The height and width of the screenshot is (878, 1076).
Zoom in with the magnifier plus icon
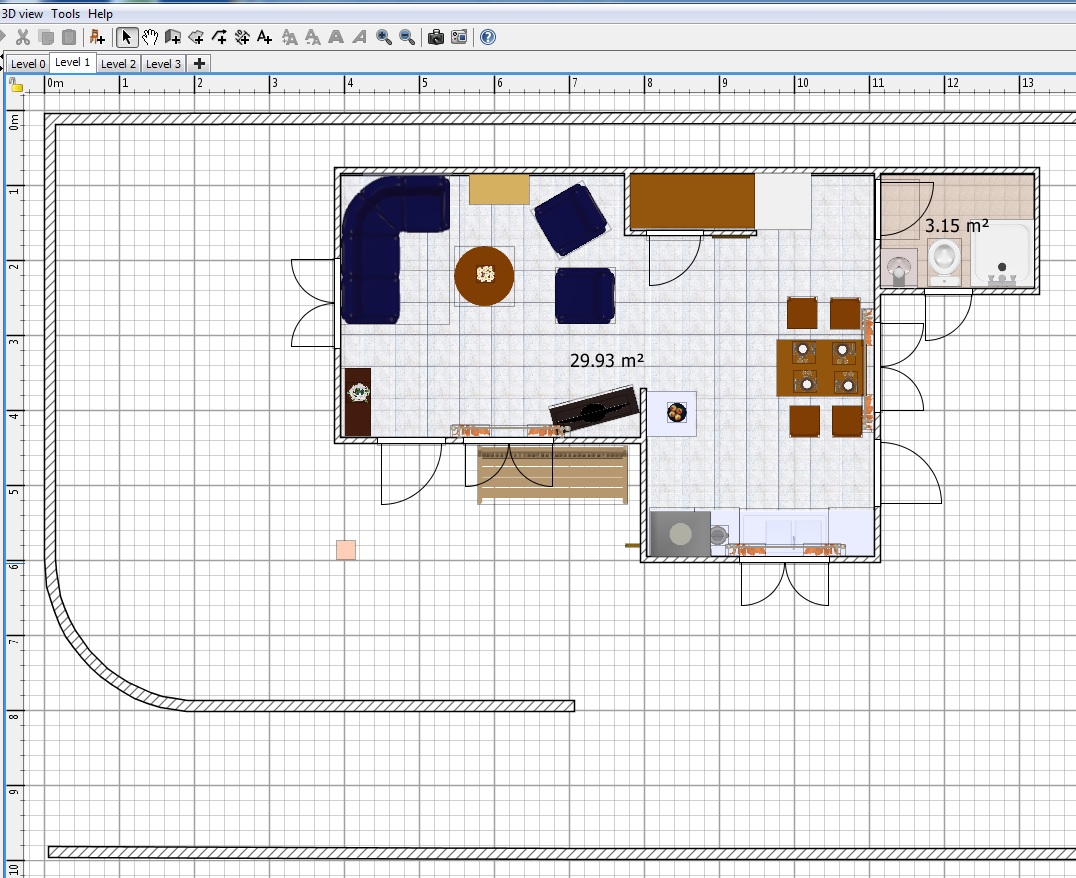pyautogui.click(x=384, y=37)
